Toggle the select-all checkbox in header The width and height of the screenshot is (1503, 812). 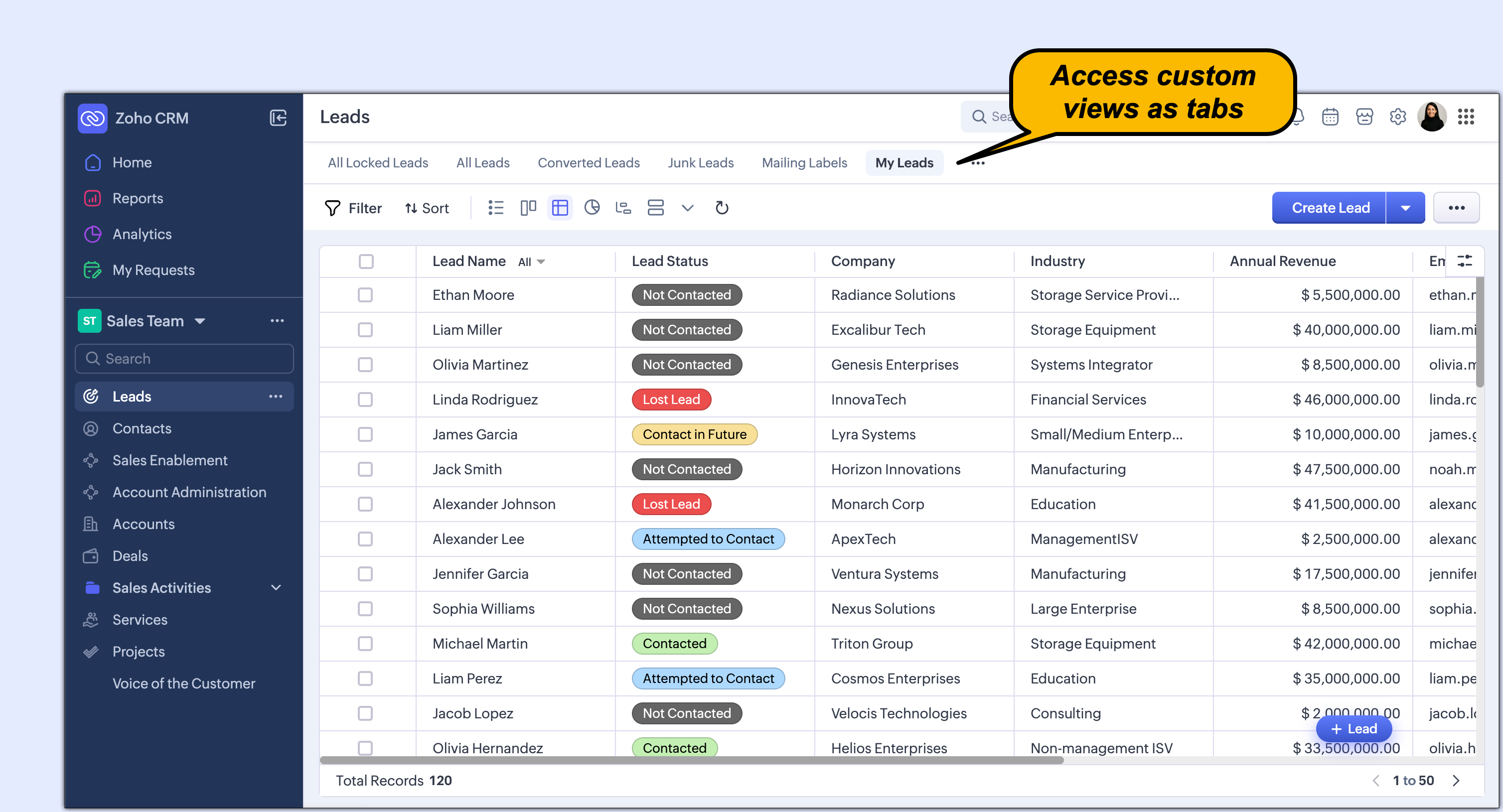click(366, 262)
